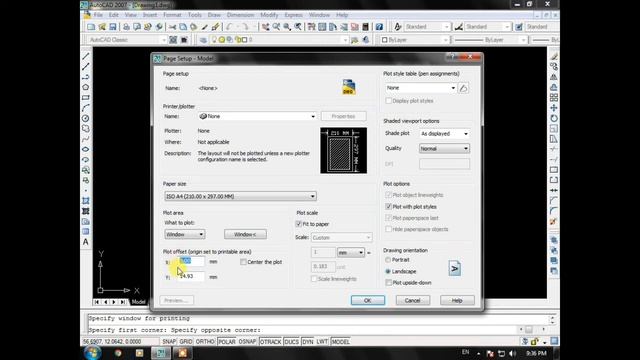Open the scale units mm dropdown
The width and height of the screenshot is (640, 360).
[351, 253]
